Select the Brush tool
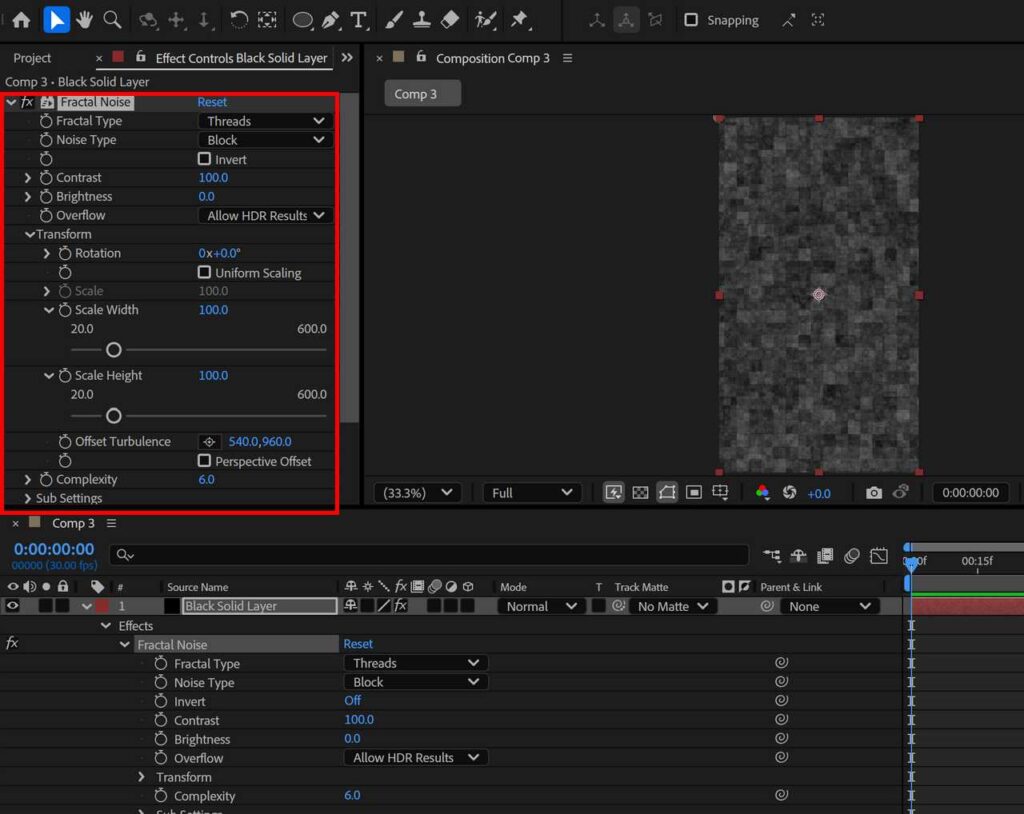The image size is (1024, 814). (x=393, y=20)
